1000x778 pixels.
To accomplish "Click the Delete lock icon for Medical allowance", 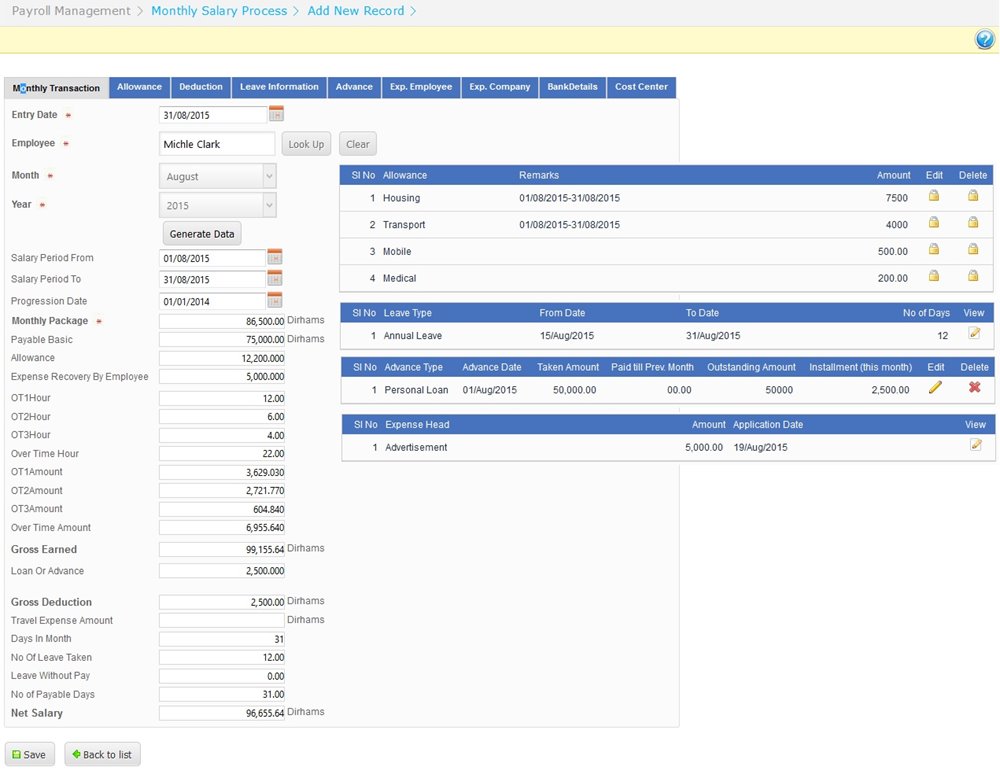I will pos(973,276).
